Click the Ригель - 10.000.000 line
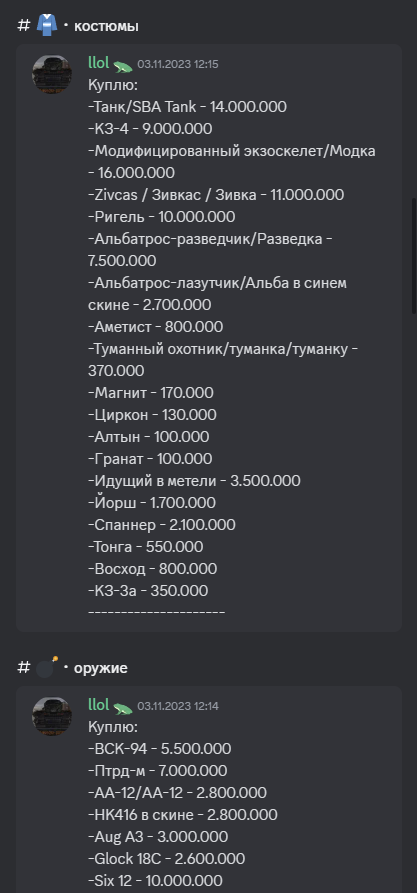The width and height of the screenshot is (417, 893). click(162, 217)
